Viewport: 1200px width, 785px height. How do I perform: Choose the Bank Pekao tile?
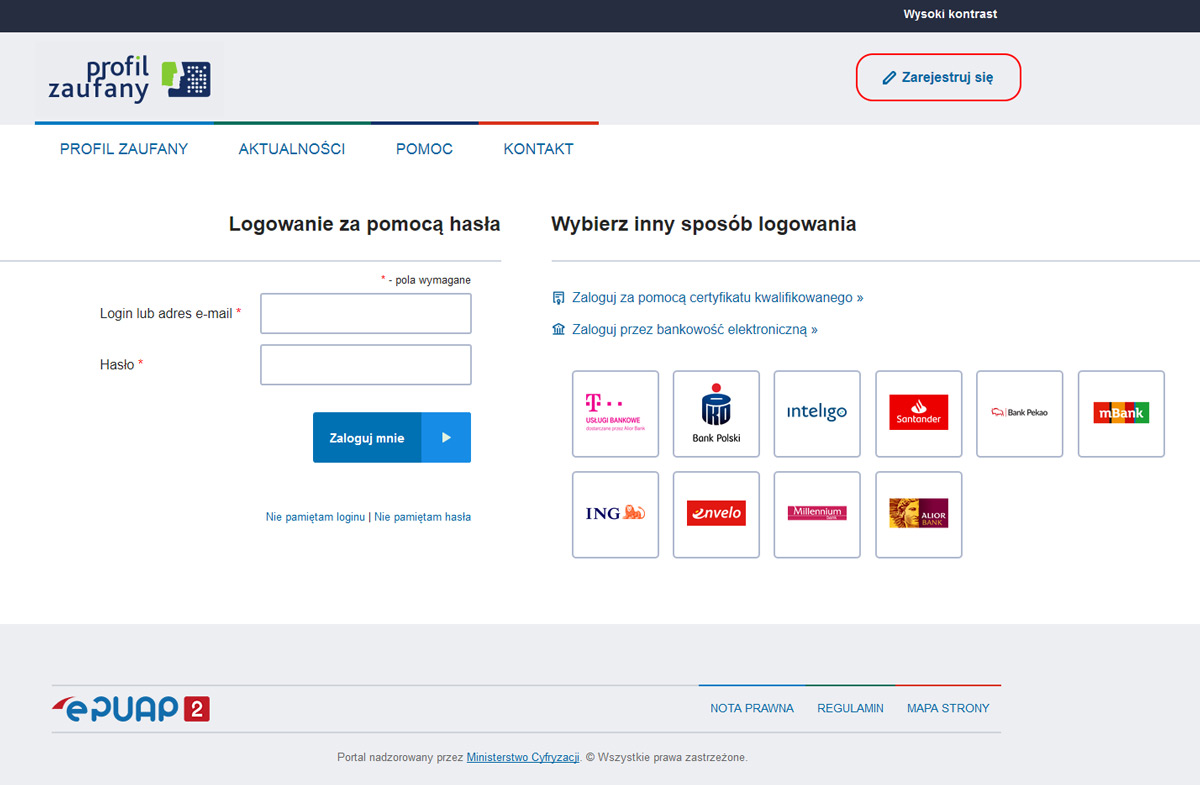pyautogui.click(x=1019, y=413)
